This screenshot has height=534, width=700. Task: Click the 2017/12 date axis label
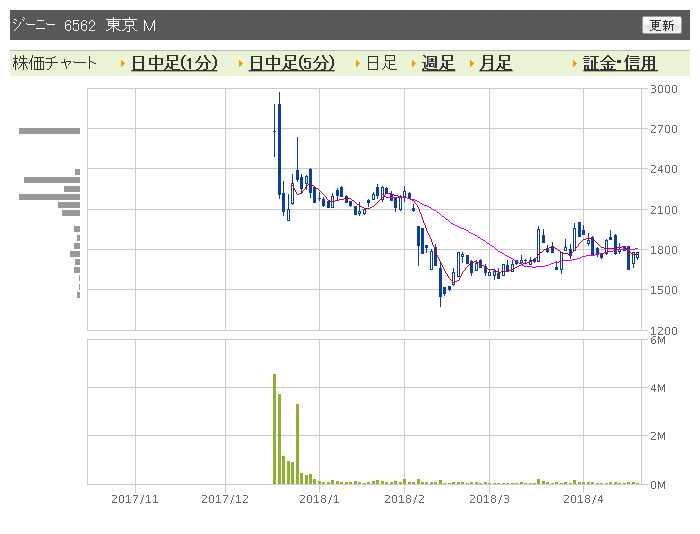click(225, 499)
